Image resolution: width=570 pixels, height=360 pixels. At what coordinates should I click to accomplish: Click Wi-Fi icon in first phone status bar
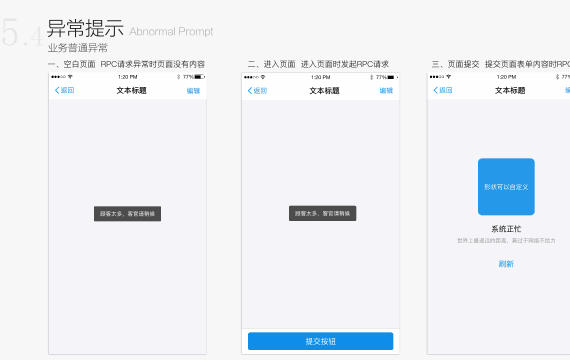70,77
